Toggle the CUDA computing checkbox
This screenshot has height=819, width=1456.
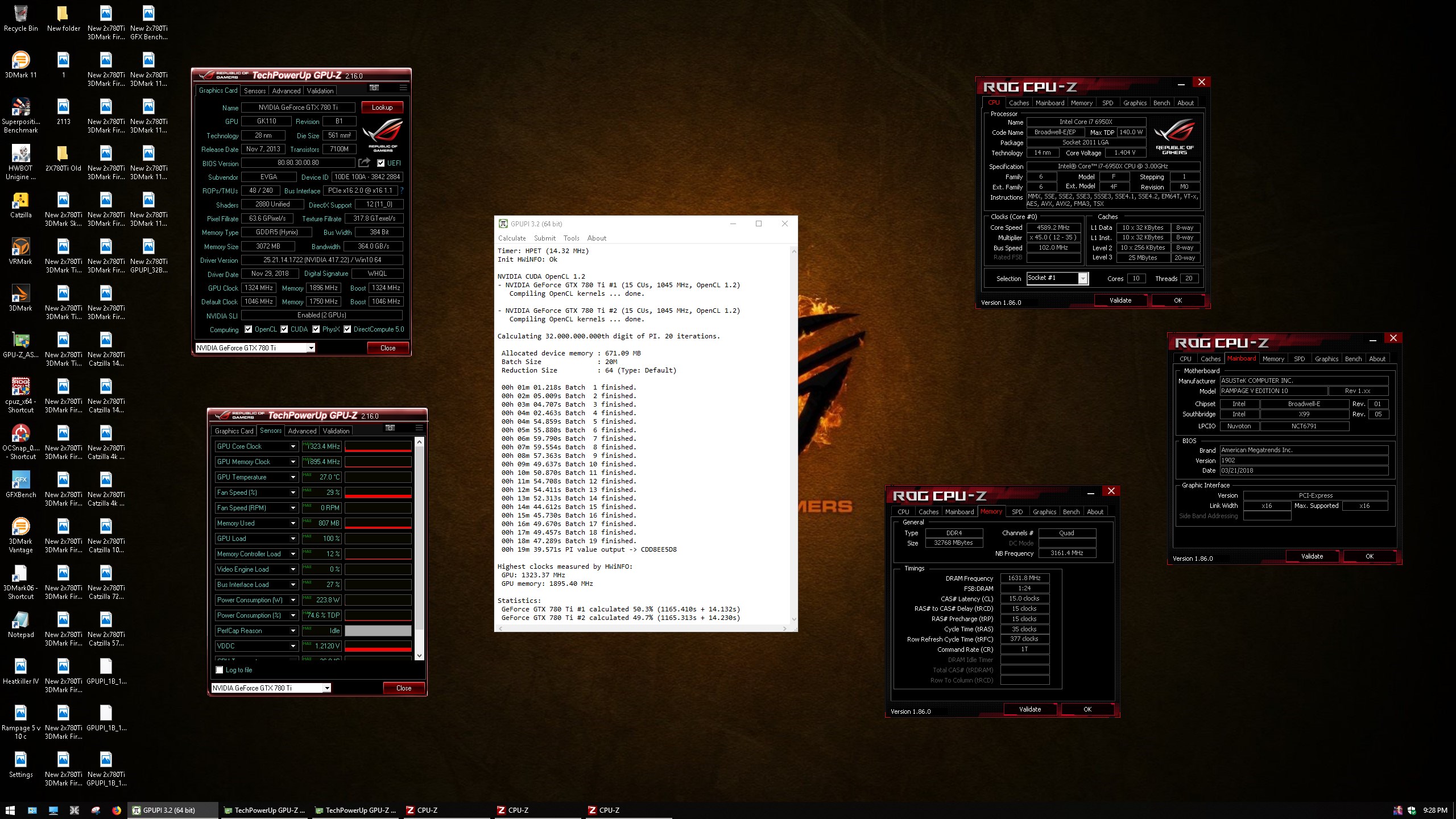click(284, 329)
